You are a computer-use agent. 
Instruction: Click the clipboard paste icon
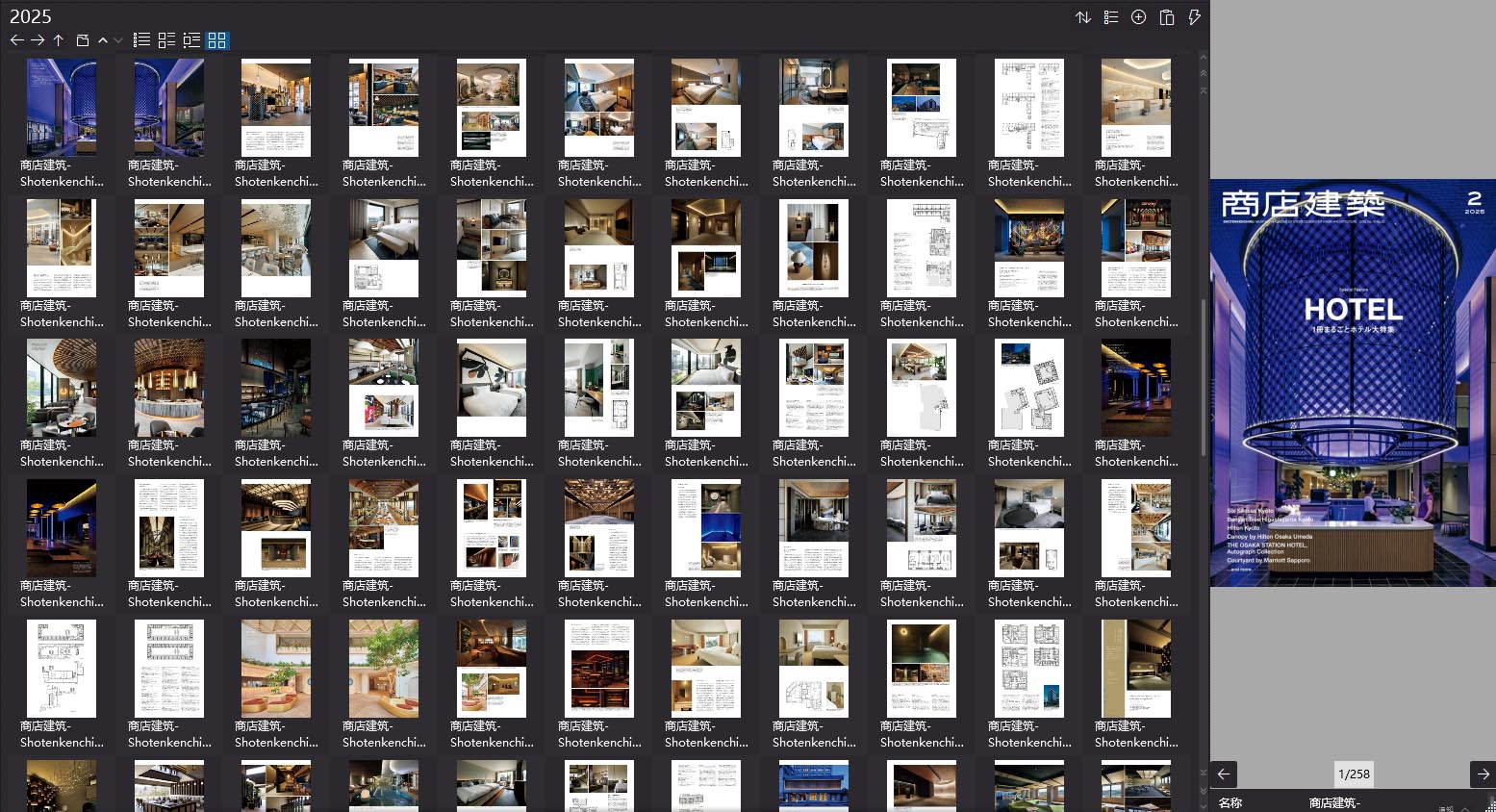point(1167,17)
